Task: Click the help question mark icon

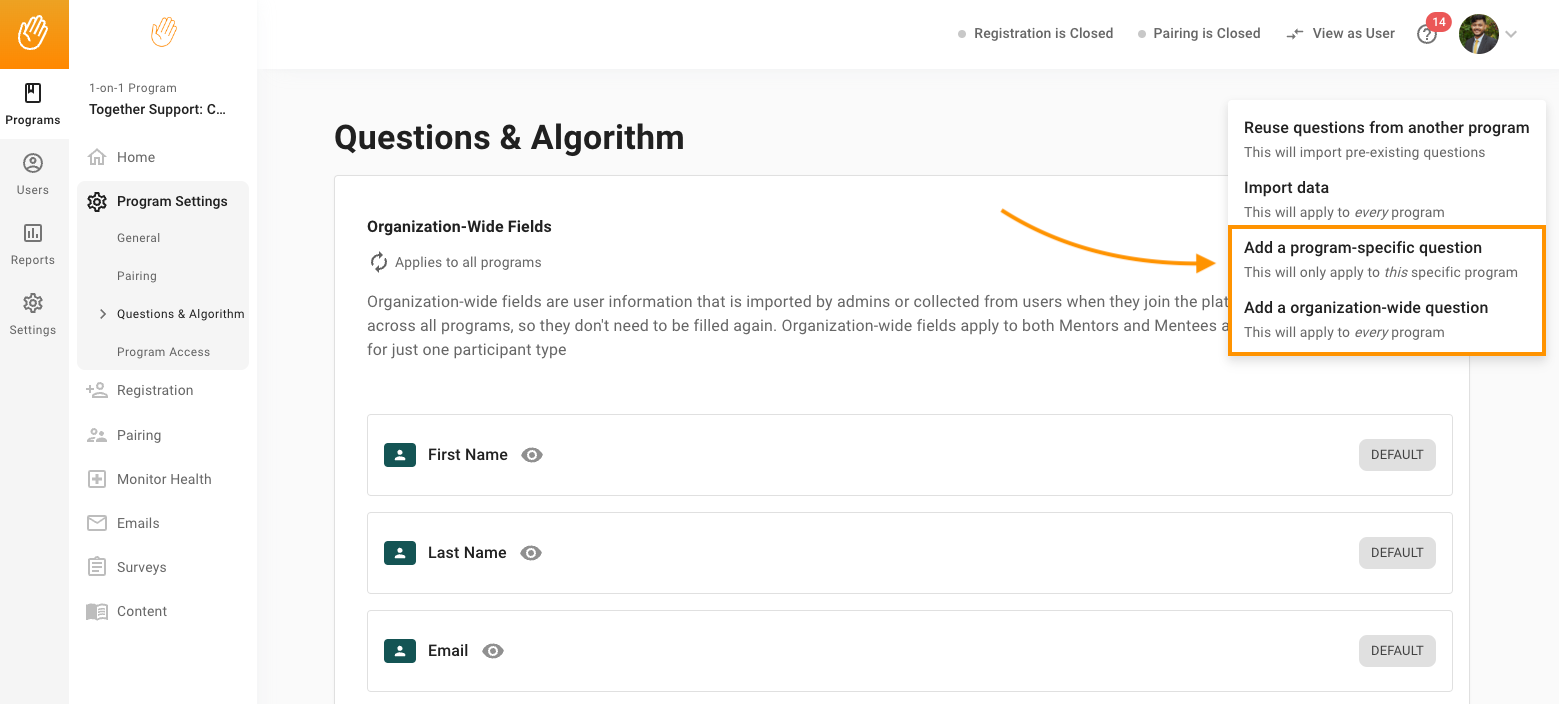Action: tap(1427, 34)
